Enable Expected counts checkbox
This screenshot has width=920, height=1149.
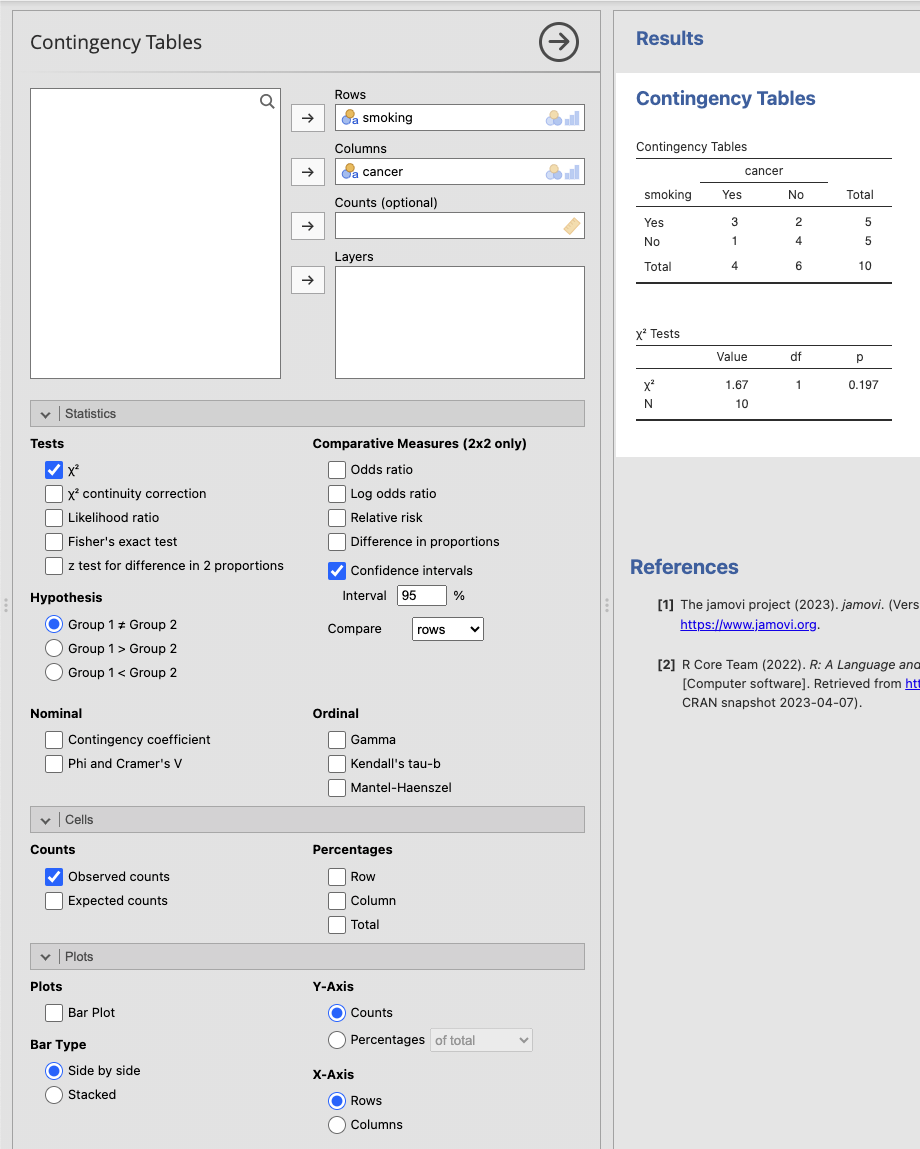tap(54, 901)
